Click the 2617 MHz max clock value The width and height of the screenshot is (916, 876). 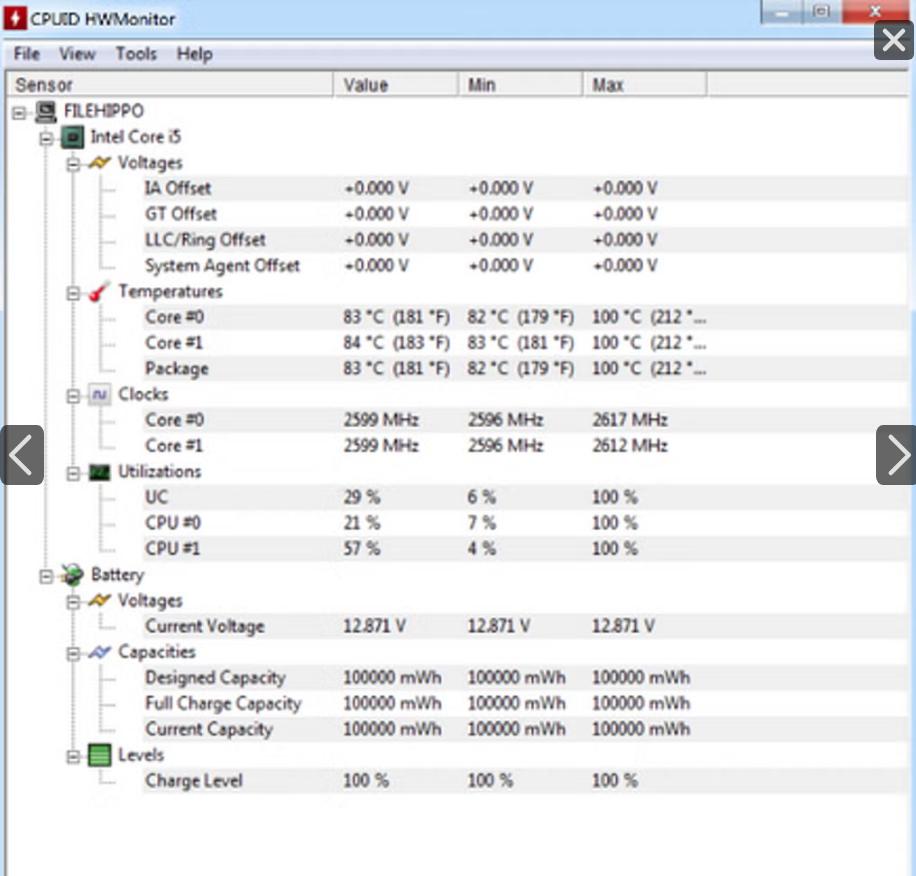(x=630, y=420)
